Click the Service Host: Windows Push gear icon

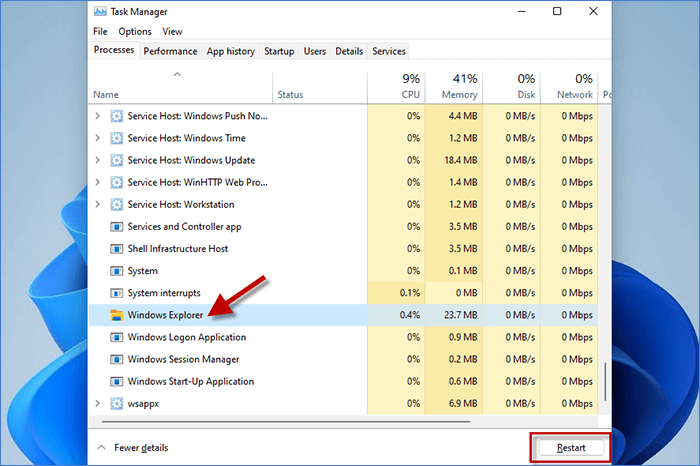click(117, 116)
